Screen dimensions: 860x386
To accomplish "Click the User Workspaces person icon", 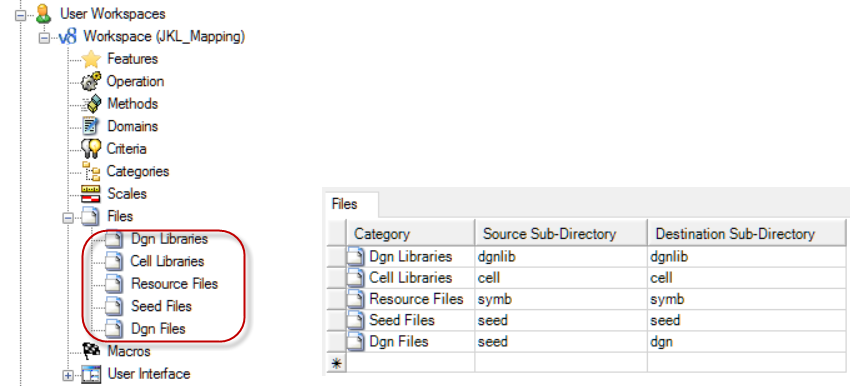I will [43, 14].
